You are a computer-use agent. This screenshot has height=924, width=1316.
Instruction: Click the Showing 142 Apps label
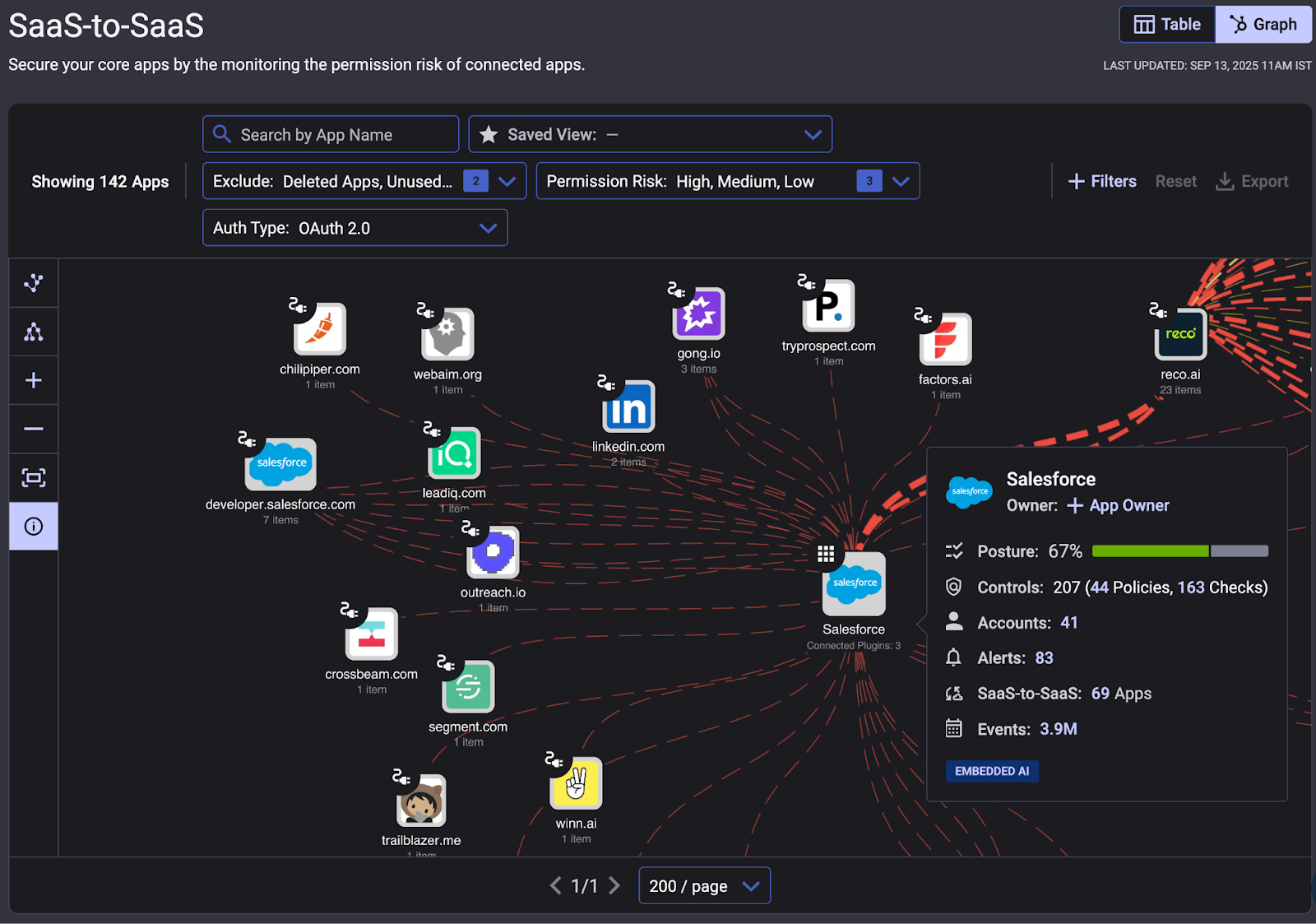[100, 181]
